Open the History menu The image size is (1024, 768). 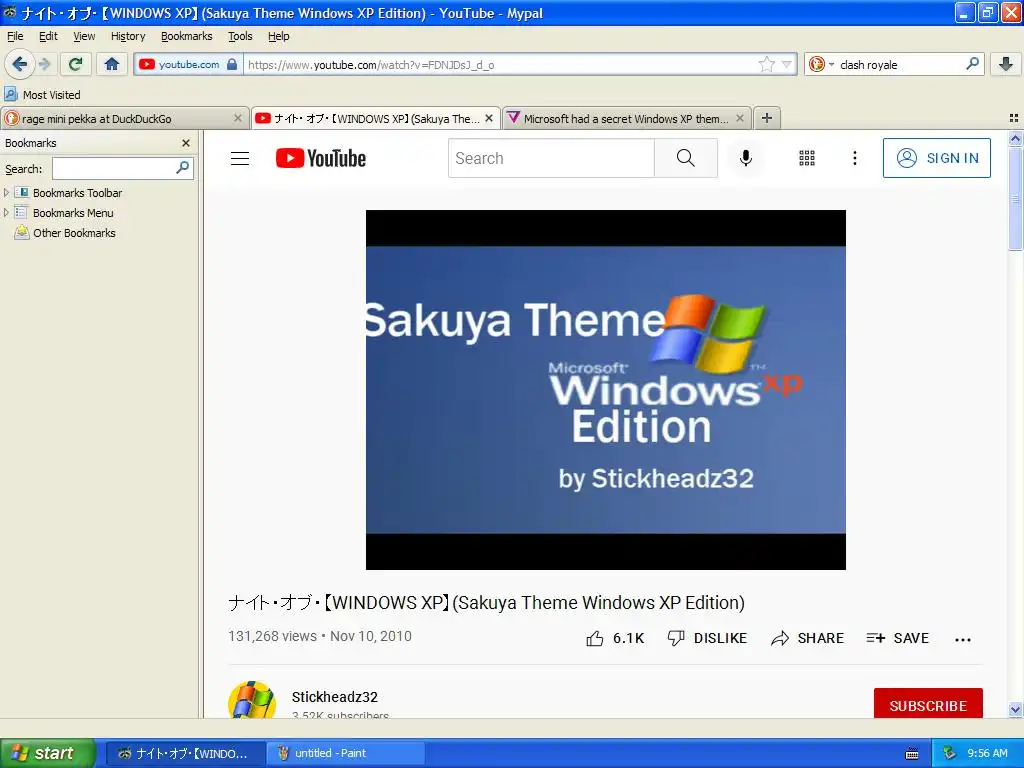[127, 36]
